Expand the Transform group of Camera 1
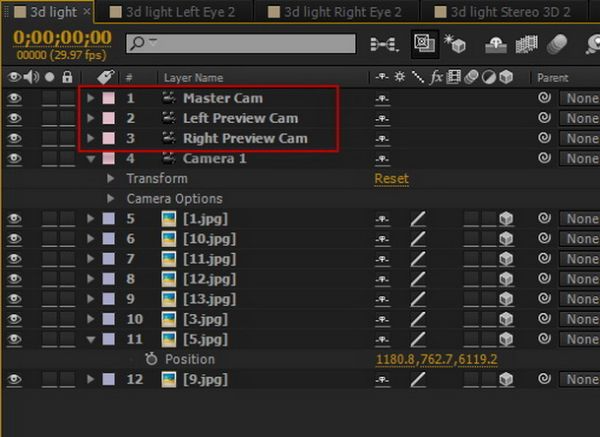600x437 pixels. [110, 178]
